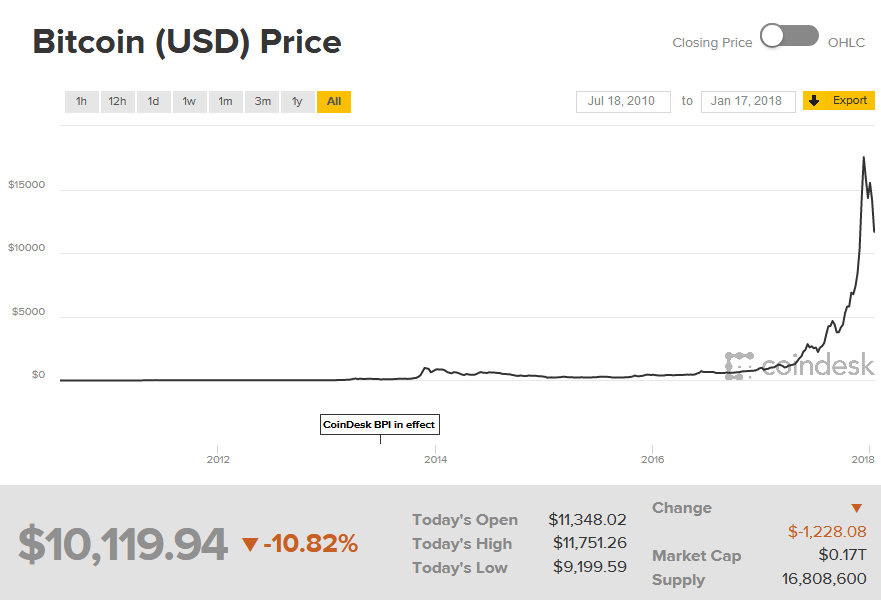Image resolution: width=881 pixels, height=600 pixels.
Task: Show the 1y price range
Action: point(297,101)
